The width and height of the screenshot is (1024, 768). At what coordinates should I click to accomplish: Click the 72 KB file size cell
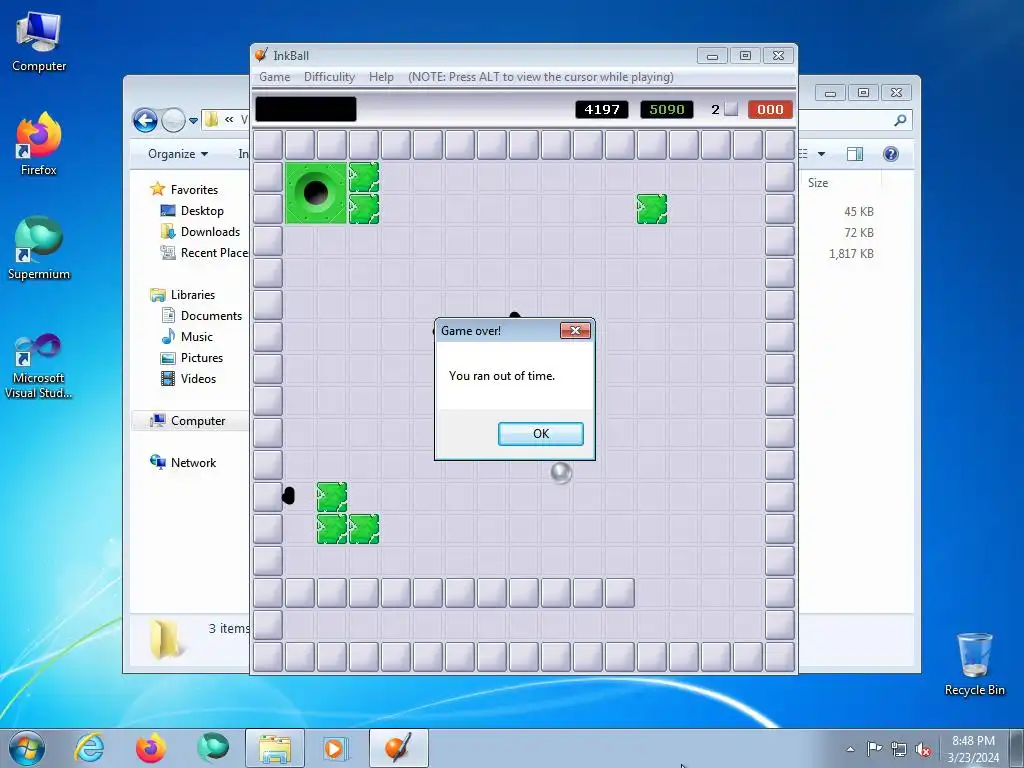pyautogui.click(x=859, y=232)
